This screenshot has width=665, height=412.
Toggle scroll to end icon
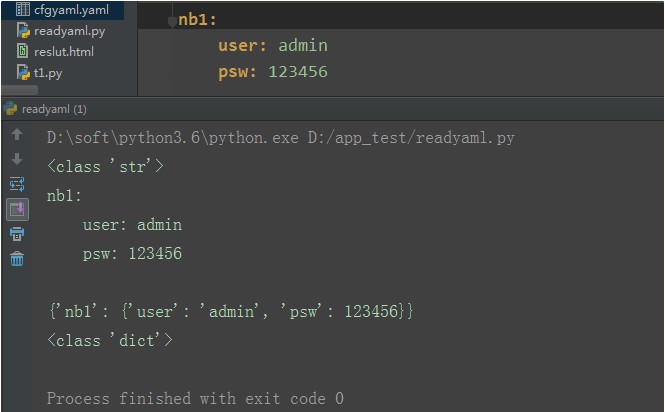[x=17, y=209]
